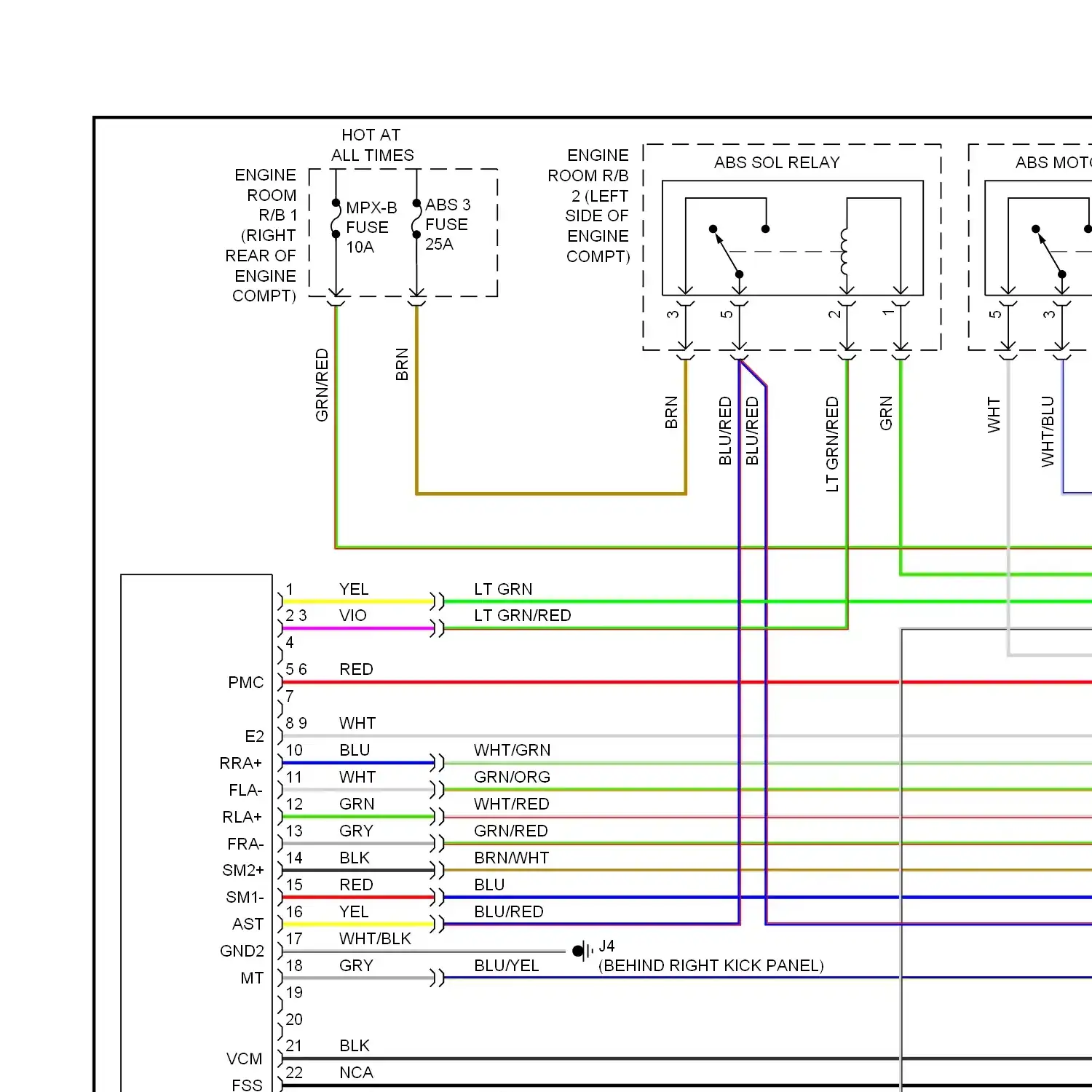Select the 'ABS SOL RELAY' title
This screenshot has width=1092, height=1092.
[x=777, y=162]
